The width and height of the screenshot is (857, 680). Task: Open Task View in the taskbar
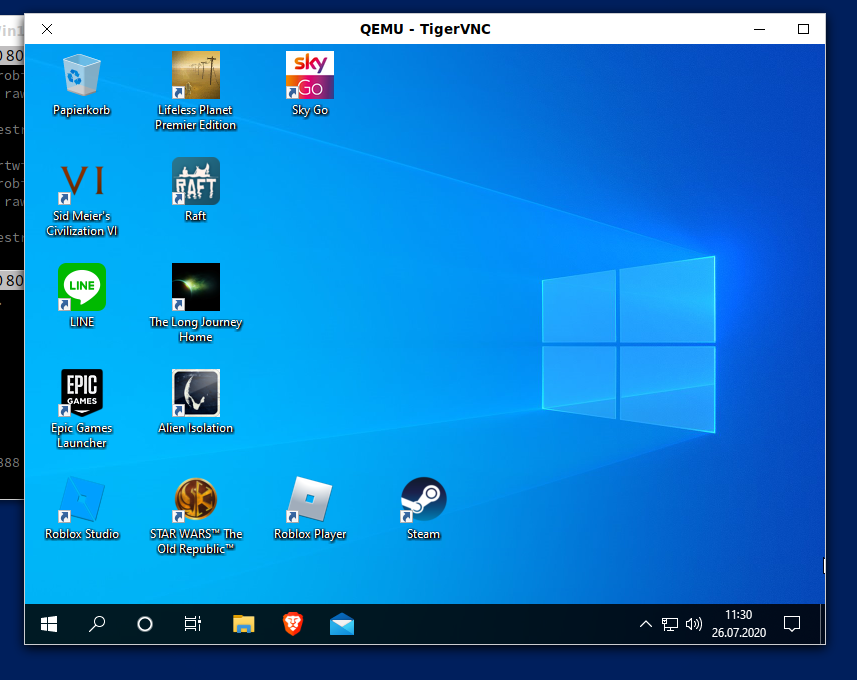click(193, 624)
